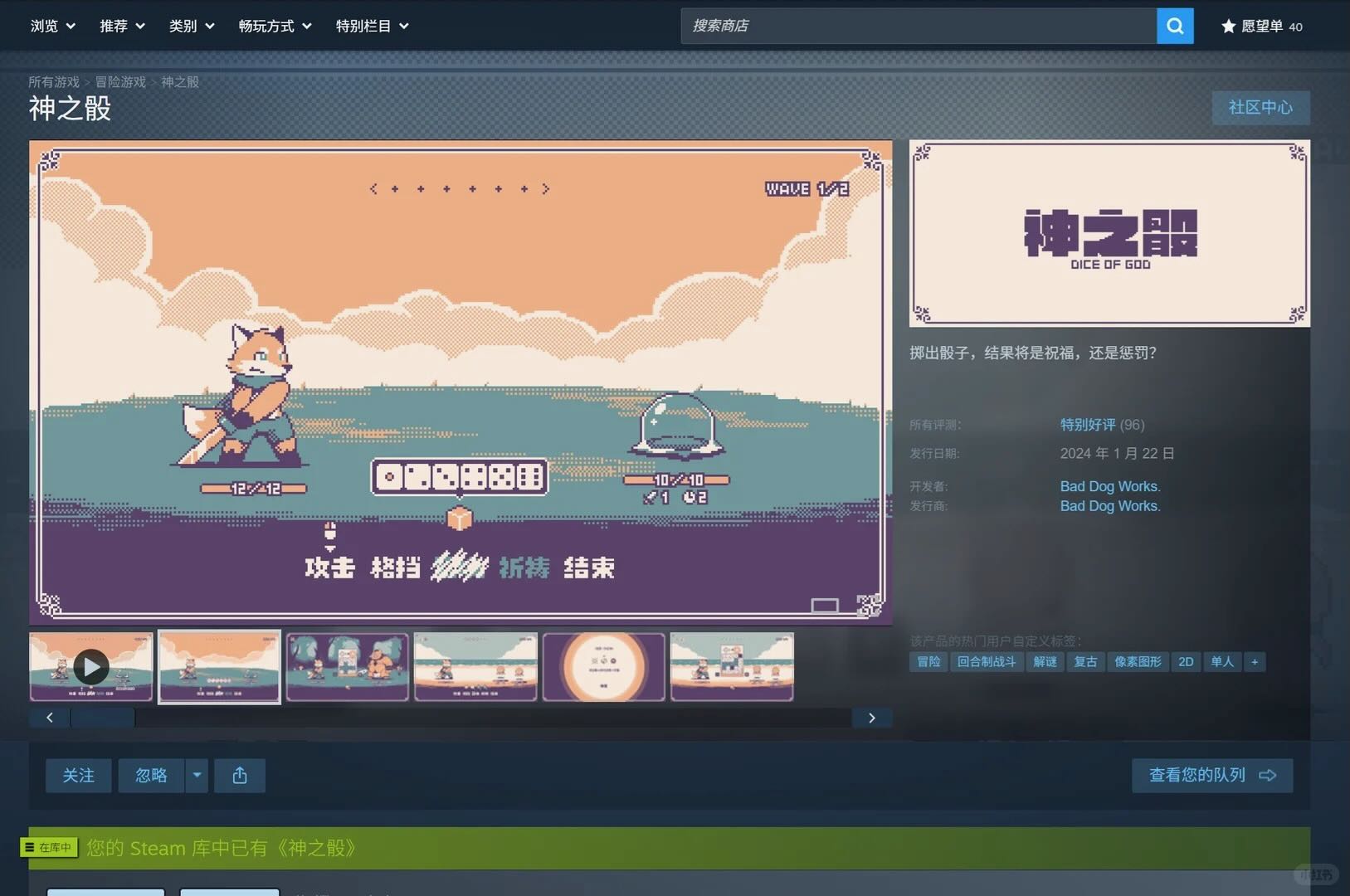Expand the 推荐 dropdown menu

tap(123, 26)
